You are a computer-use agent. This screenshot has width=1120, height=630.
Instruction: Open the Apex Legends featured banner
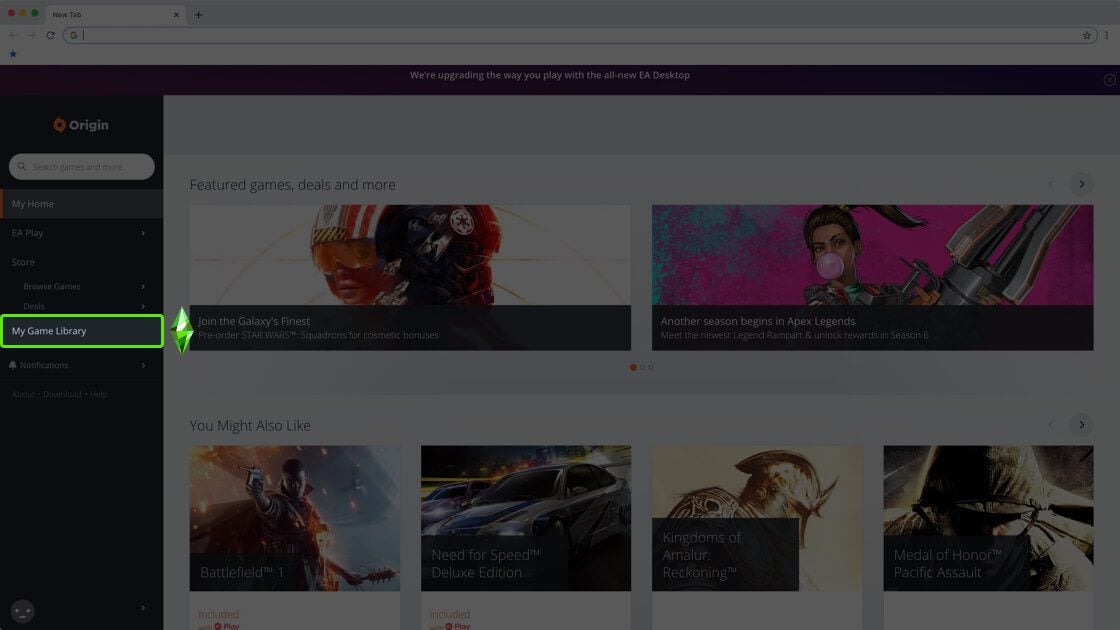(872, 278)
